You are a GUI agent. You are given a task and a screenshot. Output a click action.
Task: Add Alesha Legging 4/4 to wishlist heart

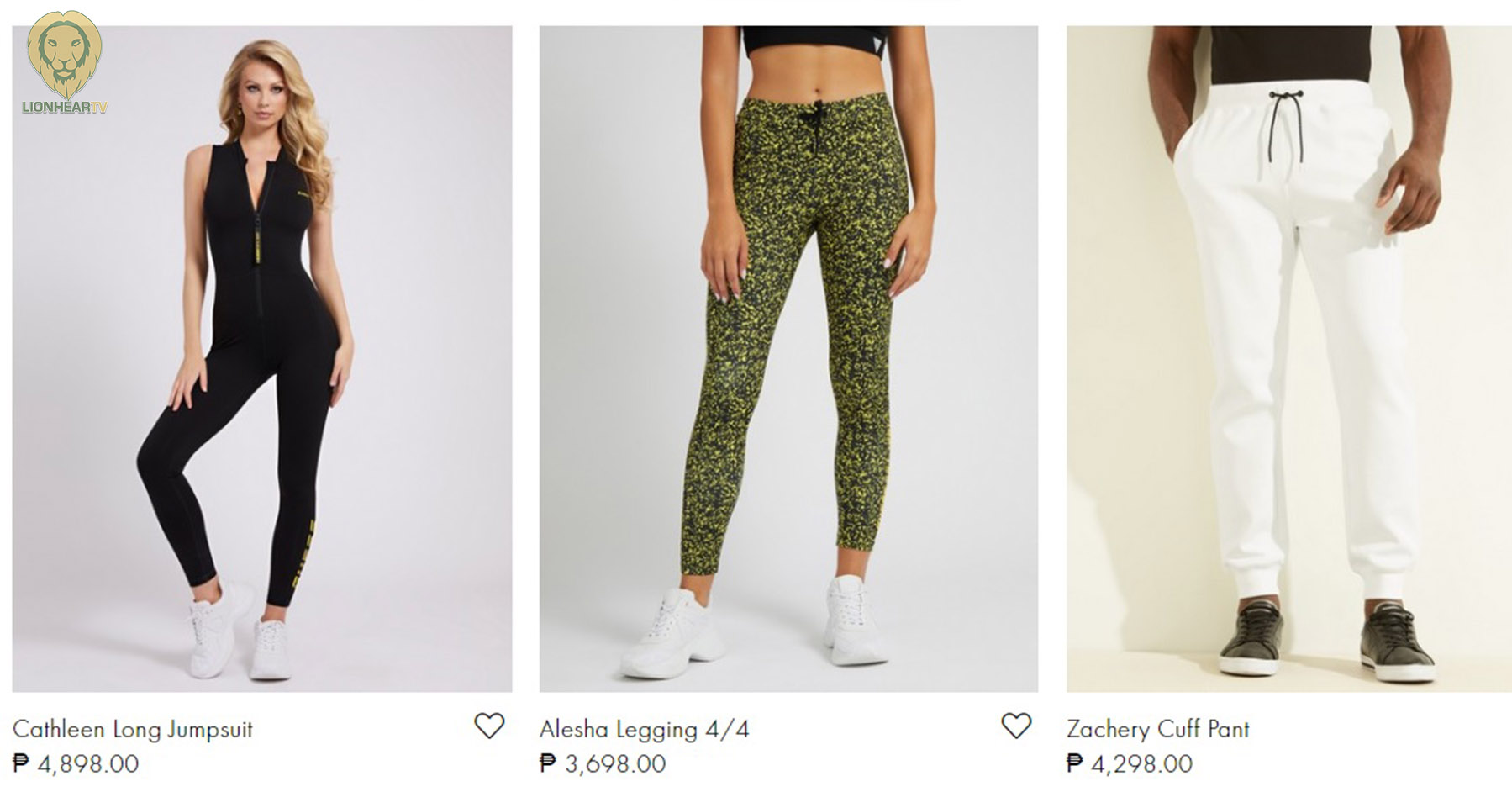coord(1015,726)
